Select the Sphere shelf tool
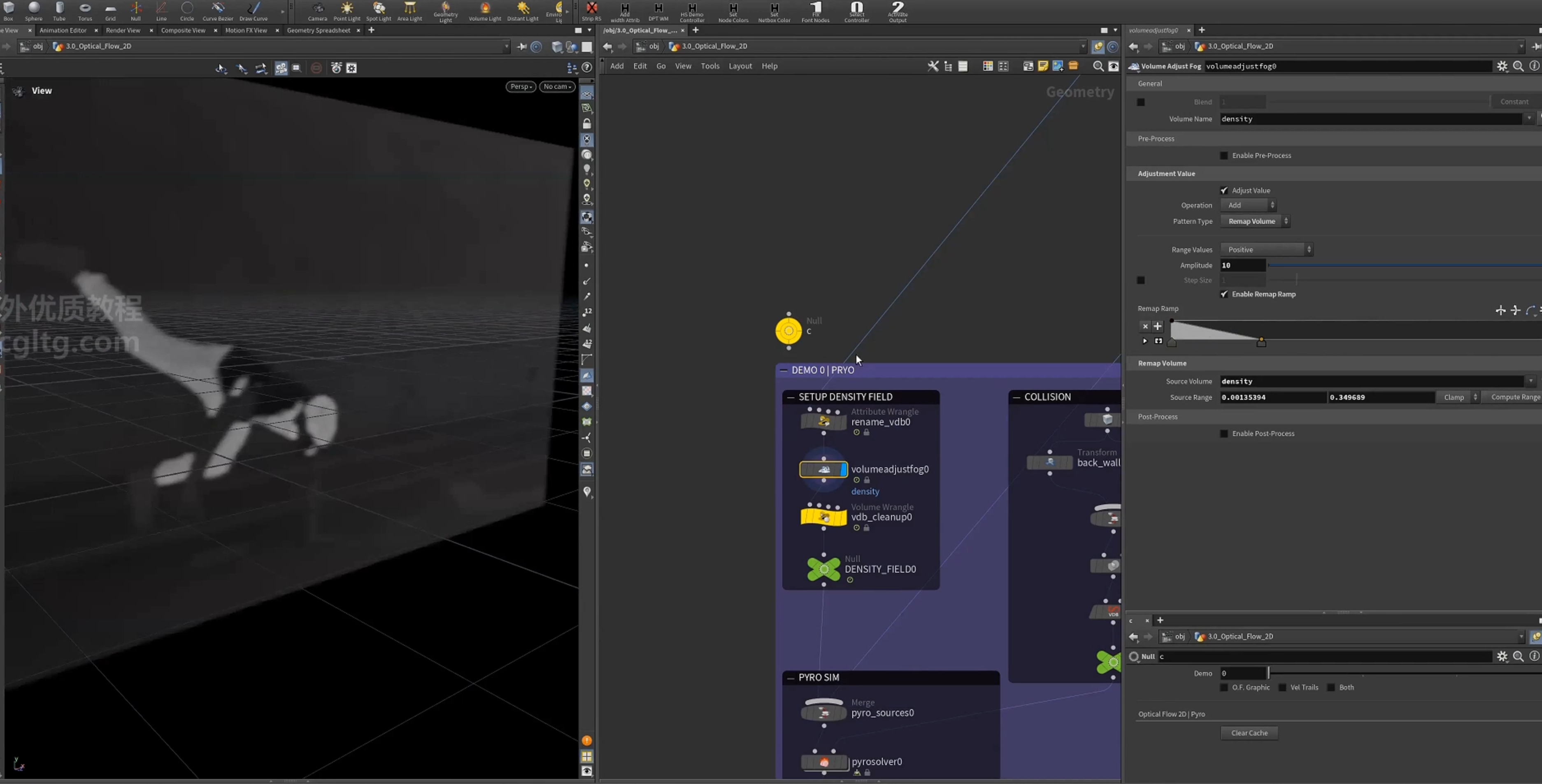 pos(33,12)
